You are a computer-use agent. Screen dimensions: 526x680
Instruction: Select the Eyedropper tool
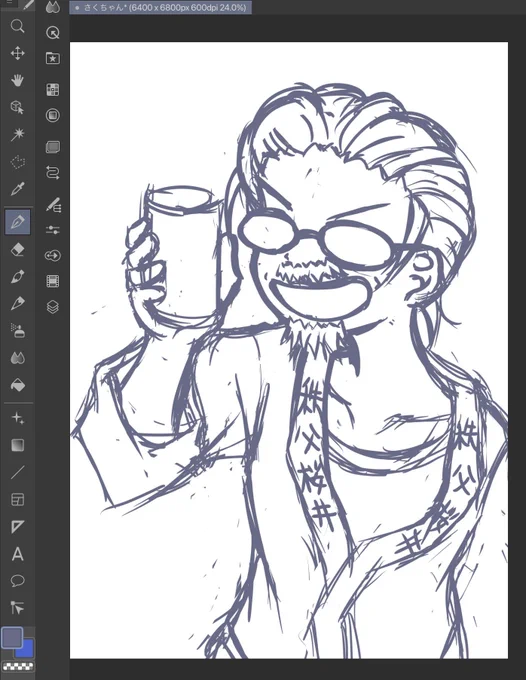pyautogui.click(x=17, y=189)
